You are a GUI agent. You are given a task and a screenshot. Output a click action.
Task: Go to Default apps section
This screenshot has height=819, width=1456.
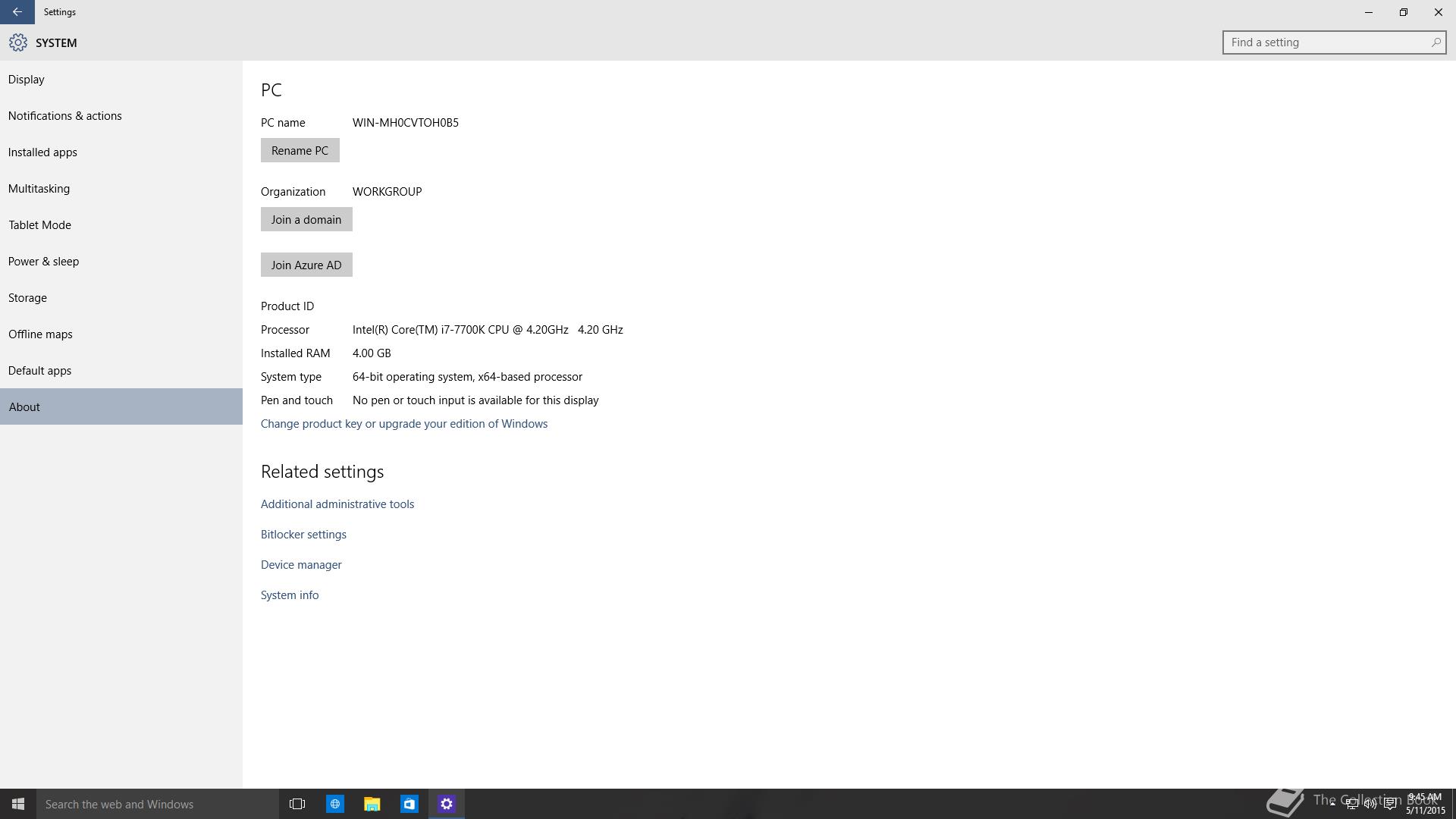[121, 370]
